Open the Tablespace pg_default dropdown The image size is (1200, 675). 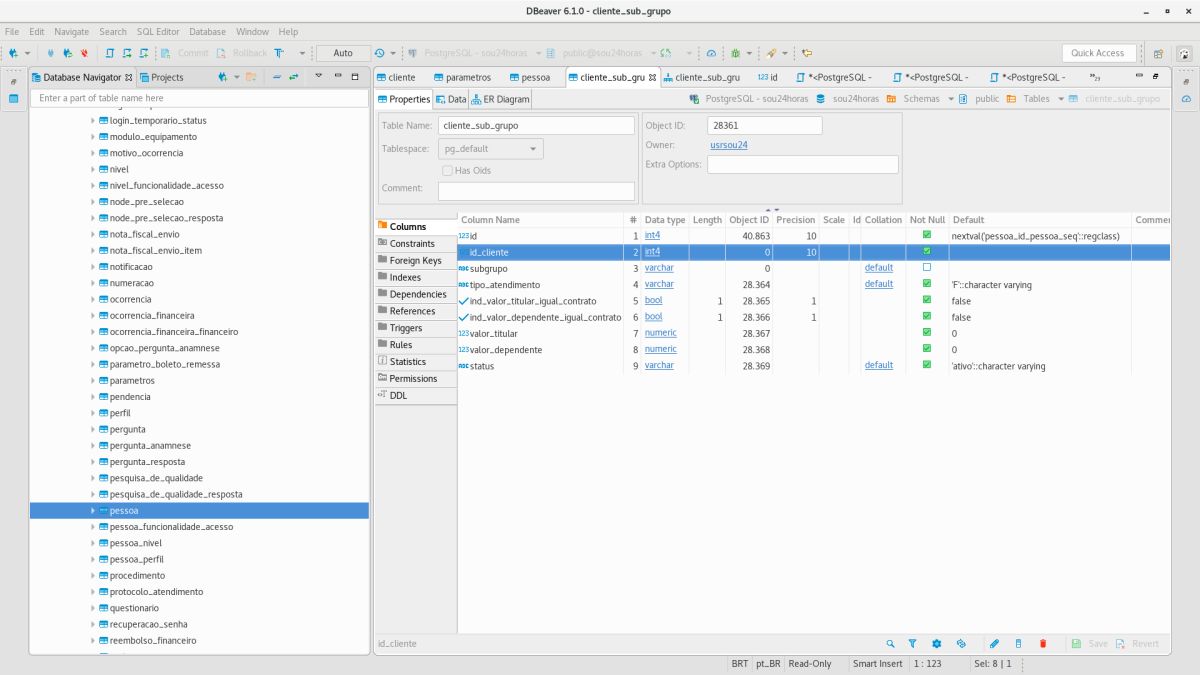coord(491,149)
